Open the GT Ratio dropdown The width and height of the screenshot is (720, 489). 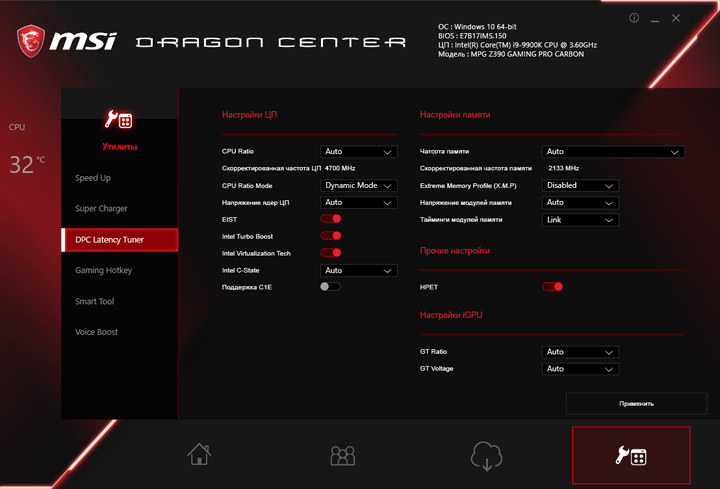click(580, 352)
